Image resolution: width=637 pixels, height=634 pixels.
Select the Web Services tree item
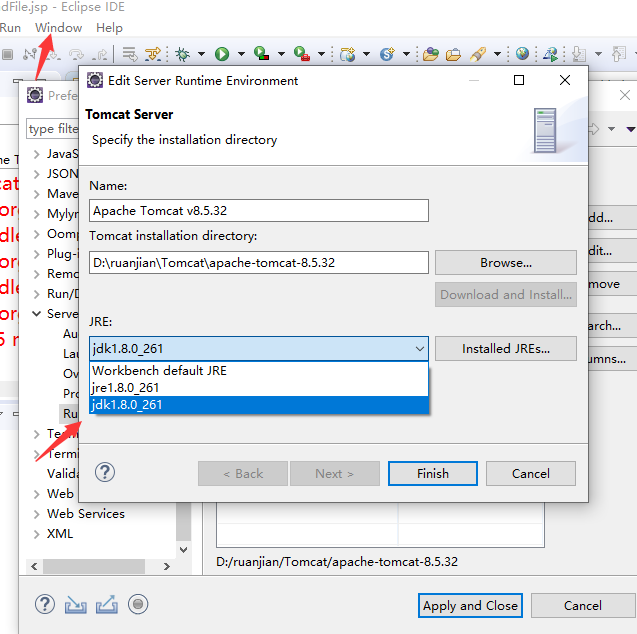[86, 514]
